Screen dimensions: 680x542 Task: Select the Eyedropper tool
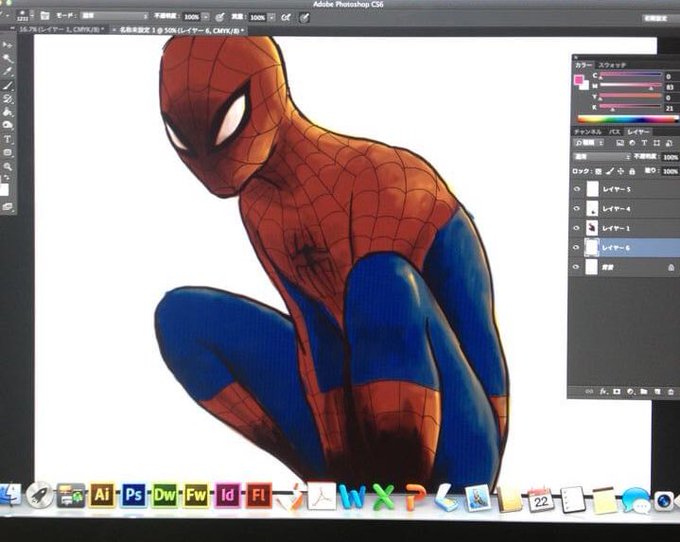click(7, 72)
